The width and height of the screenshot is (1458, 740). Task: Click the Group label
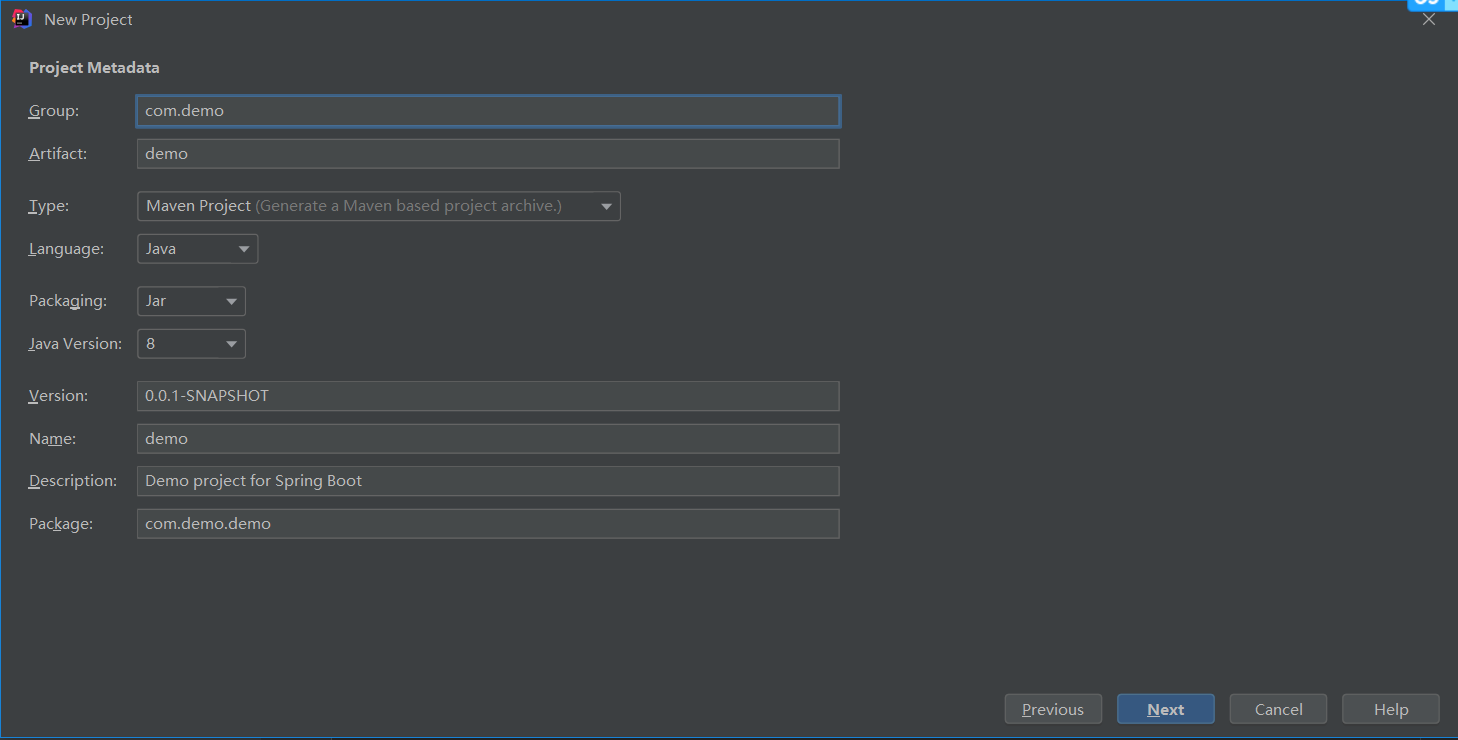54,111
